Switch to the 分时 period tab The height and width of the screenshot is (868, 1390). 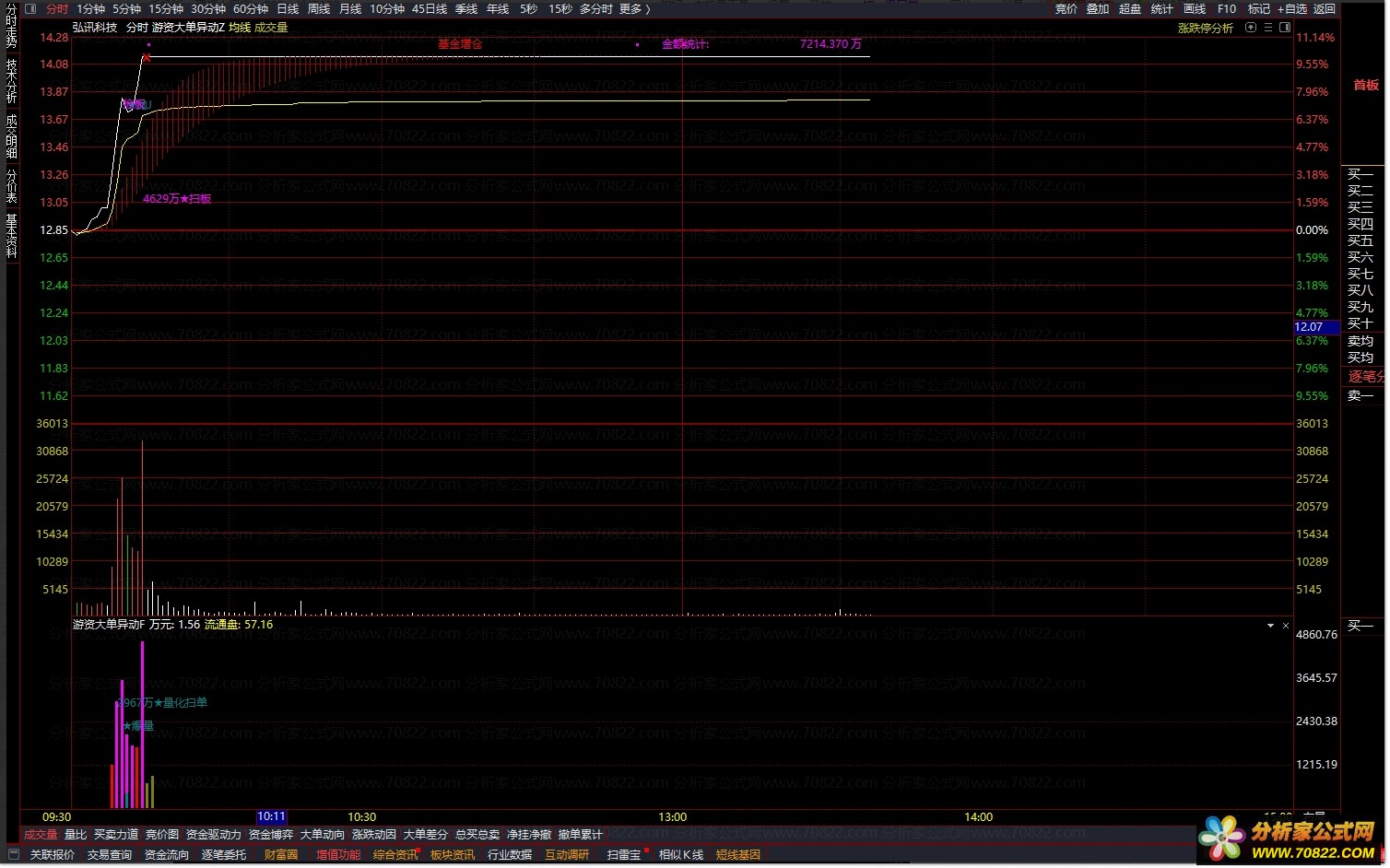[x=57, y=9]
